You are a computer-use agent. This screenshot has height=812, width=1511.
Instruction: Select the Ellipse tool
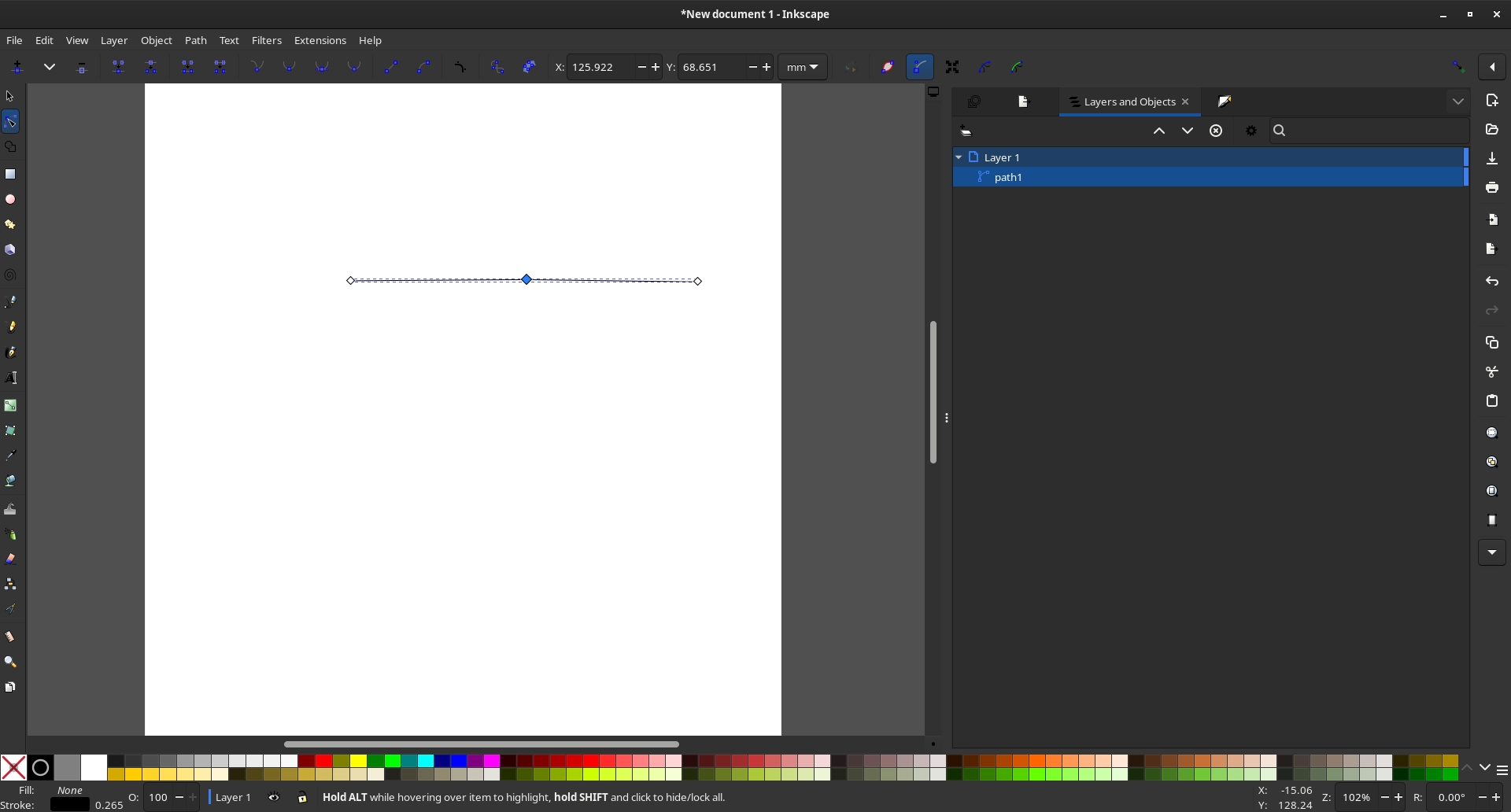point(10,199)
